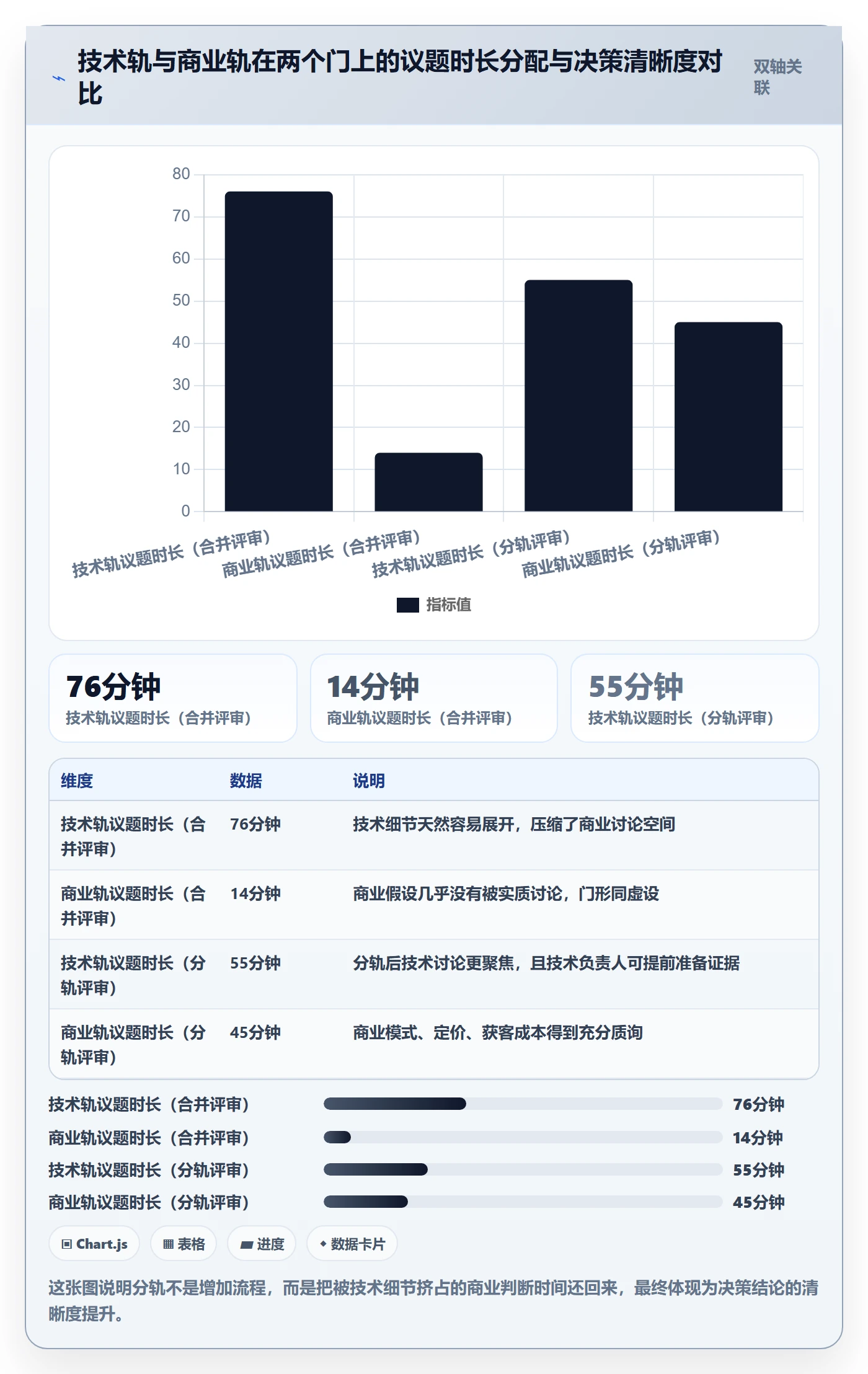Screen dimensions: 868x1374
Task: Click the progress bar labeled 76分钟
Action: coord(523,1104)
